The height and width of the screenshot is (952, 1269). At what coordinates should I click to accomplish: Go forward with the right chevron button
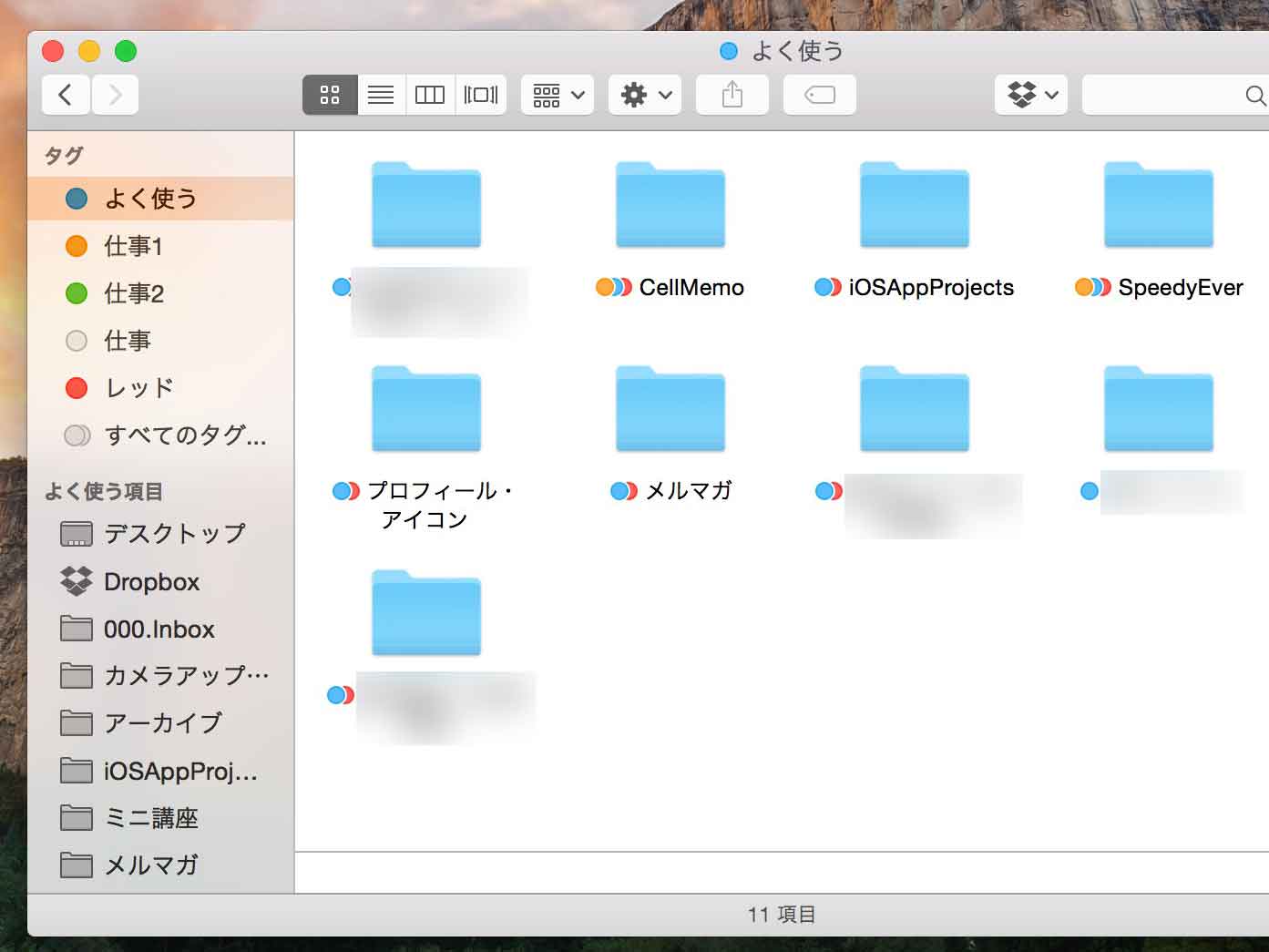(x=115, y=95)
